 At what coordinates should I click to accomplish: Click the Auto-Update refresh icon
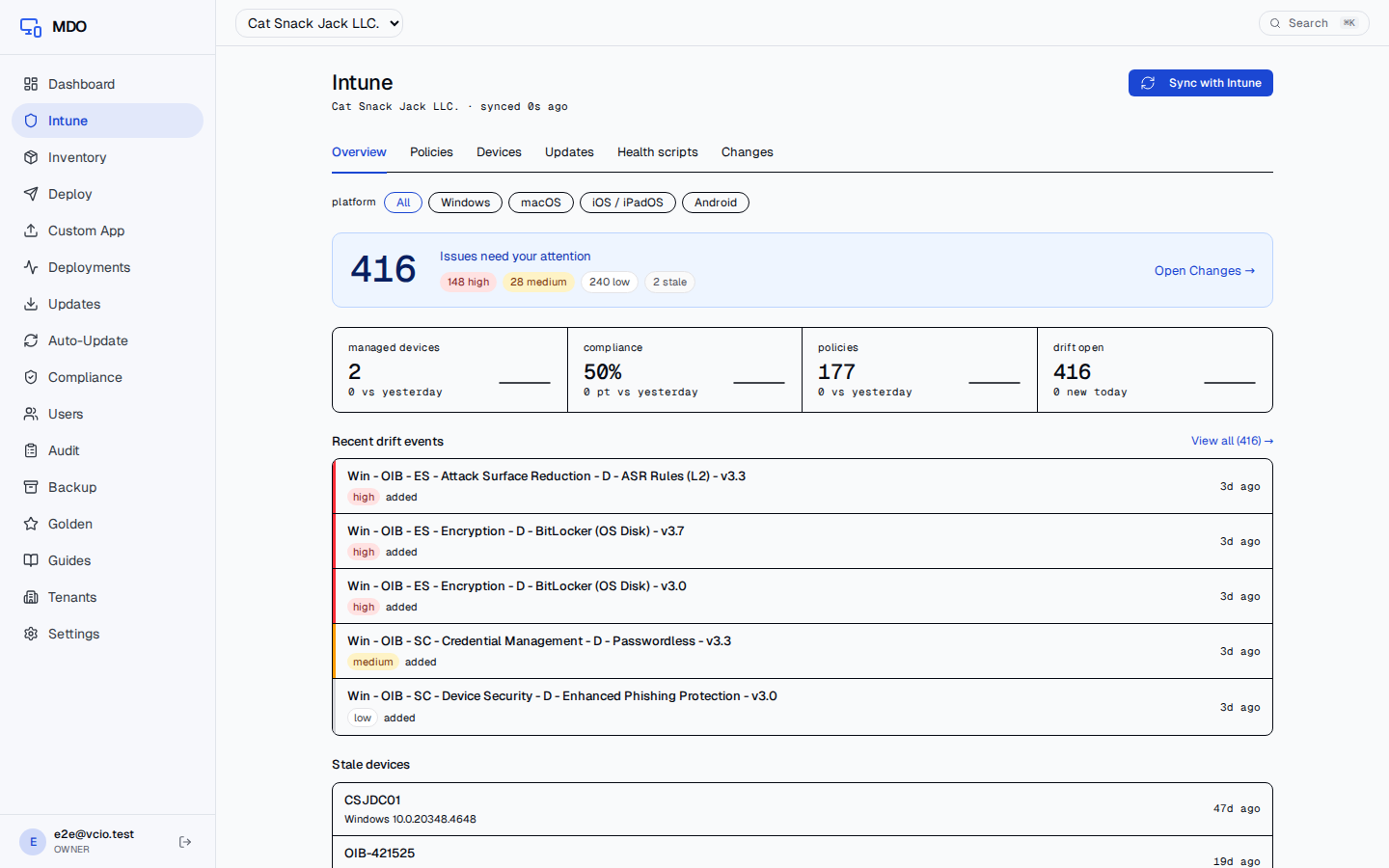31,340
